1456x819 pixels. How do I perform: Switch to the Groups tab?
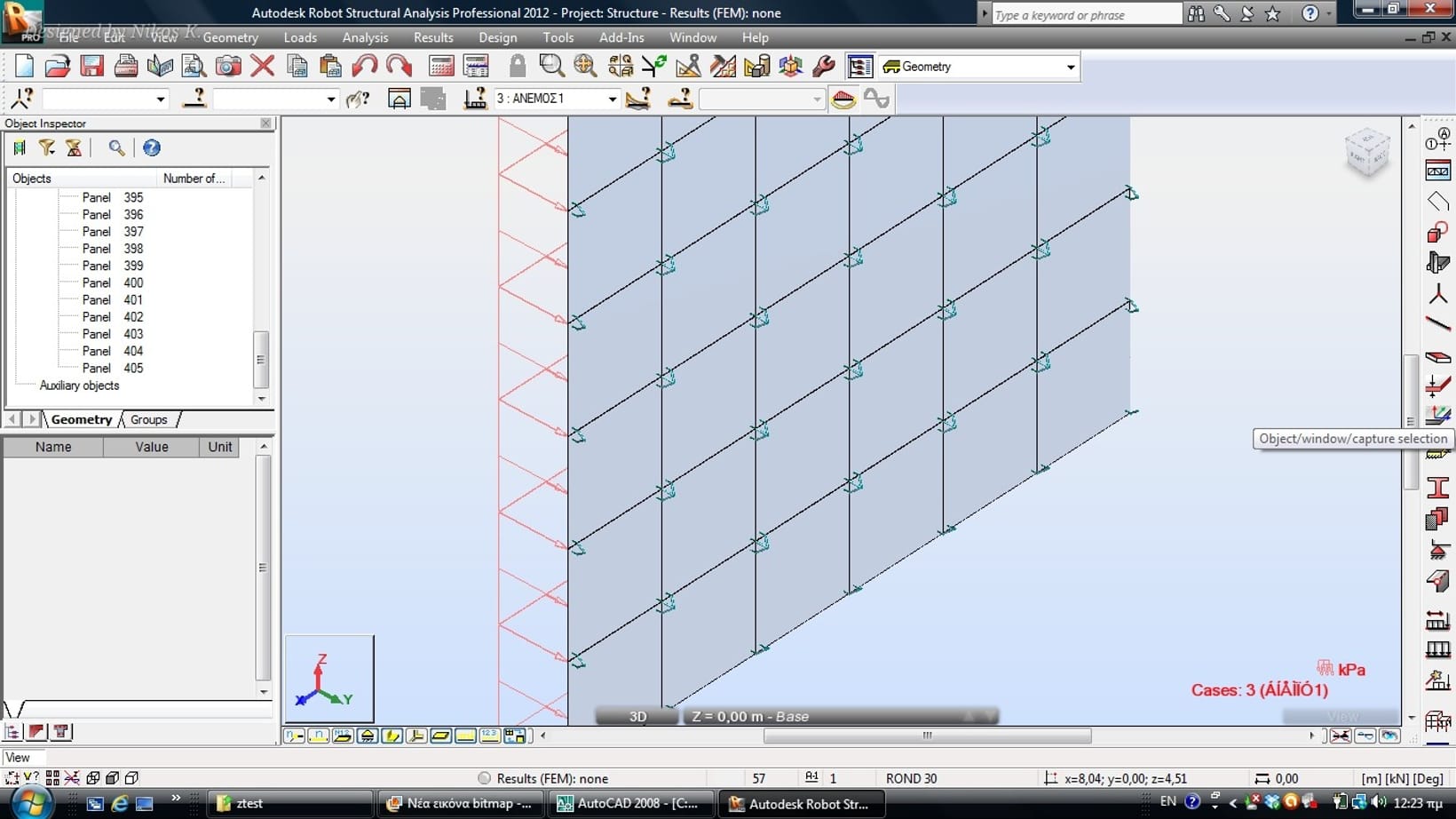point(148,419)
